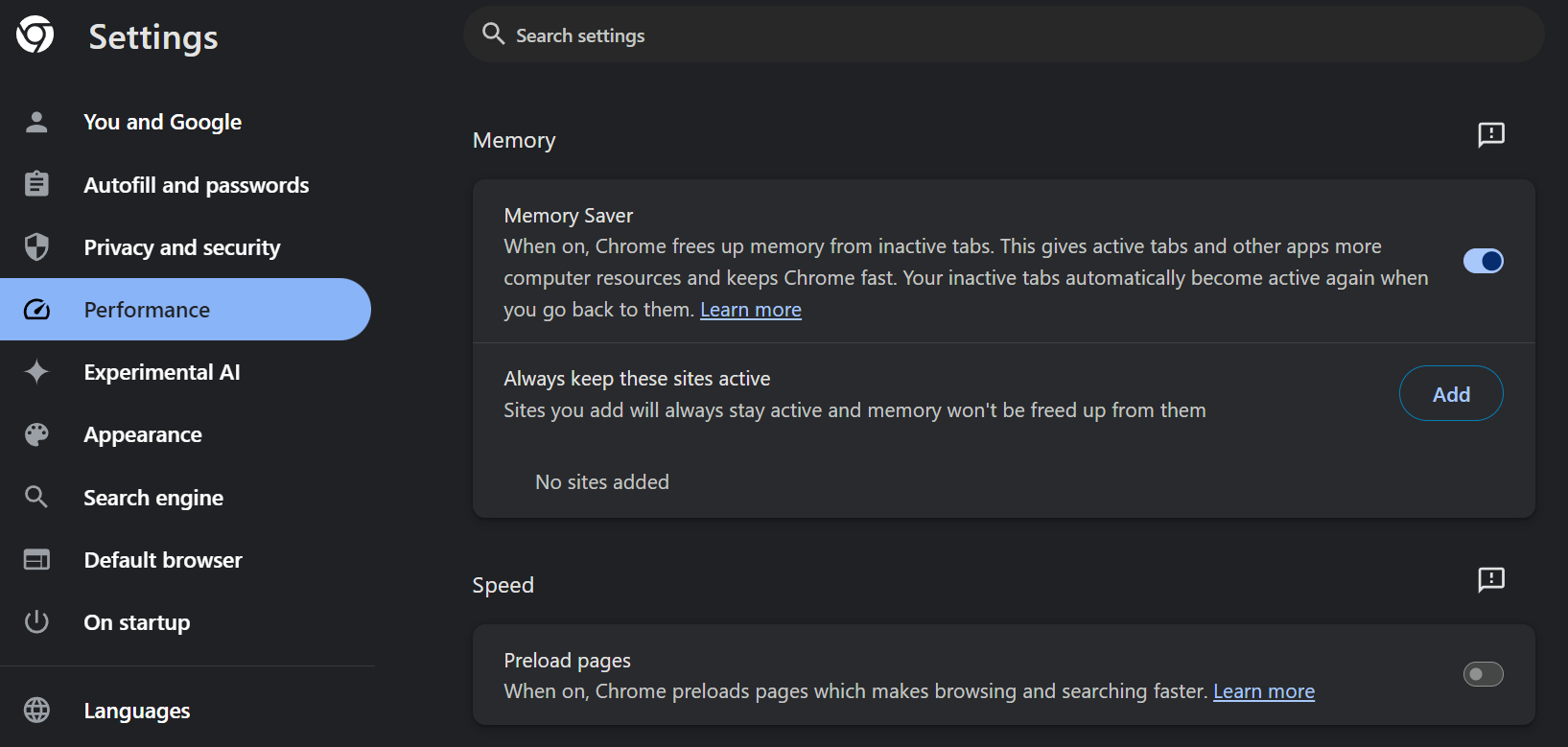Image resolution: width=1568 pixels, height=747 pixels.
Task: Click the globe icon for Languages
Action: [x=36, y=711]
